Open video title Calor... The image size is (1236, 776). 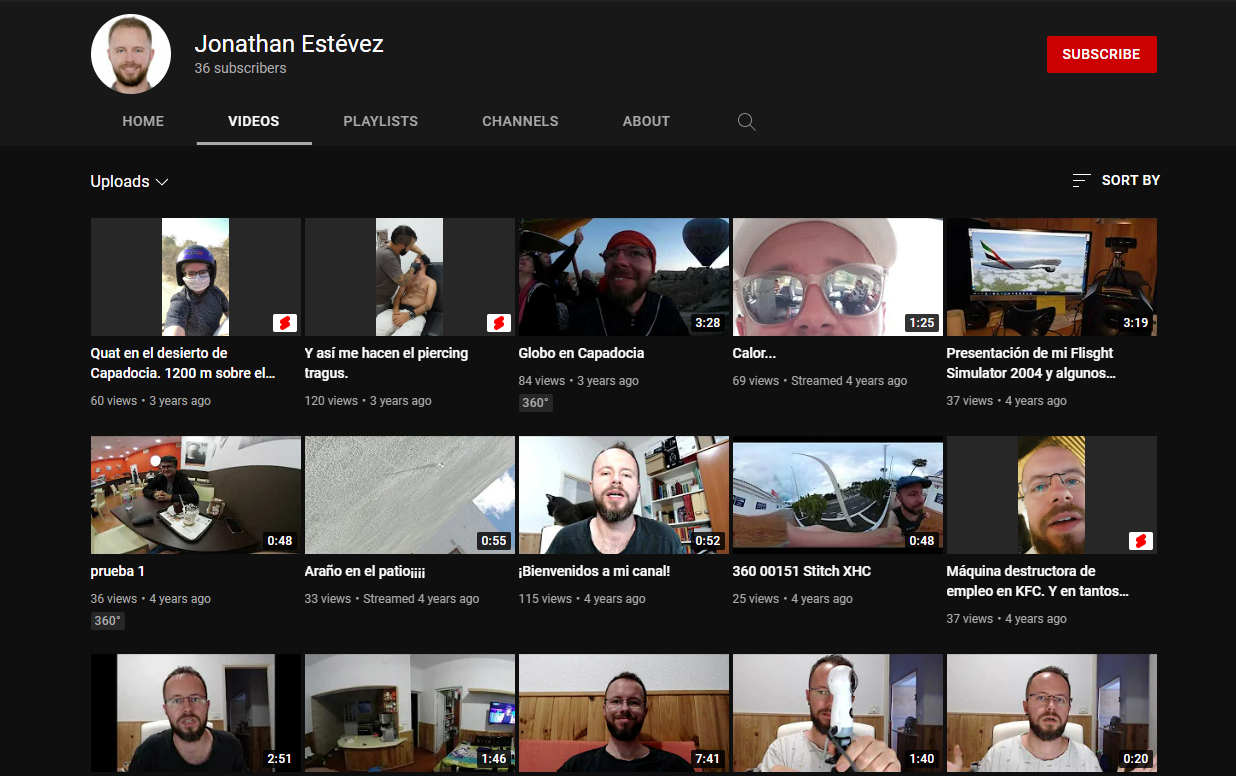coord(754,353)
